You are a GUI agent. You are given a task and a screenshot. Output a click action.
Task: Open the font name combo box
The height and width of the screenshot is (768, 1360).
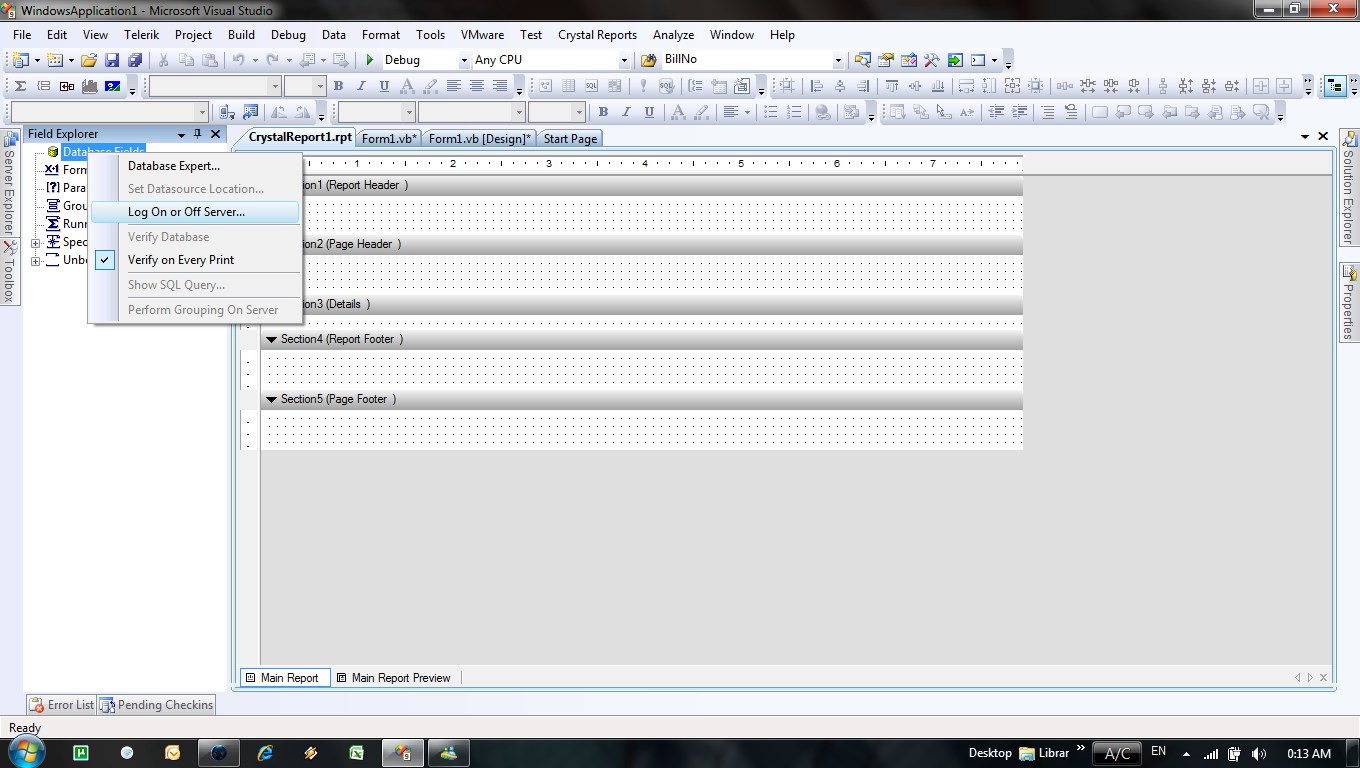pos(215,86)
